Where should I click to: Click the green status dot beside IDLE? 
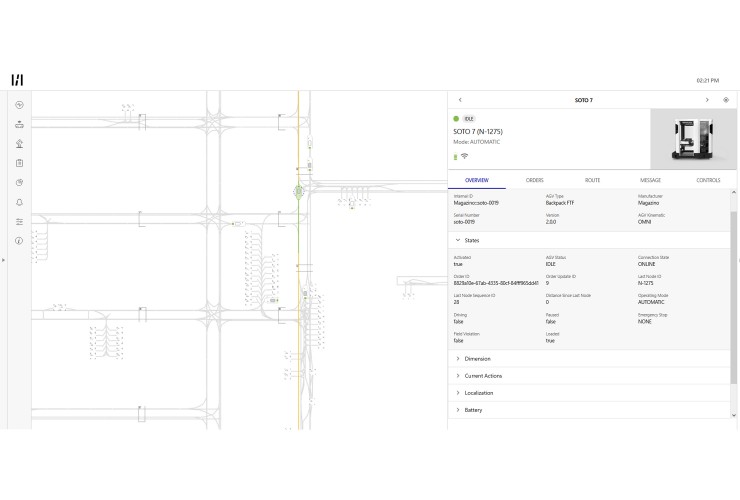click(x=456, y=119)
